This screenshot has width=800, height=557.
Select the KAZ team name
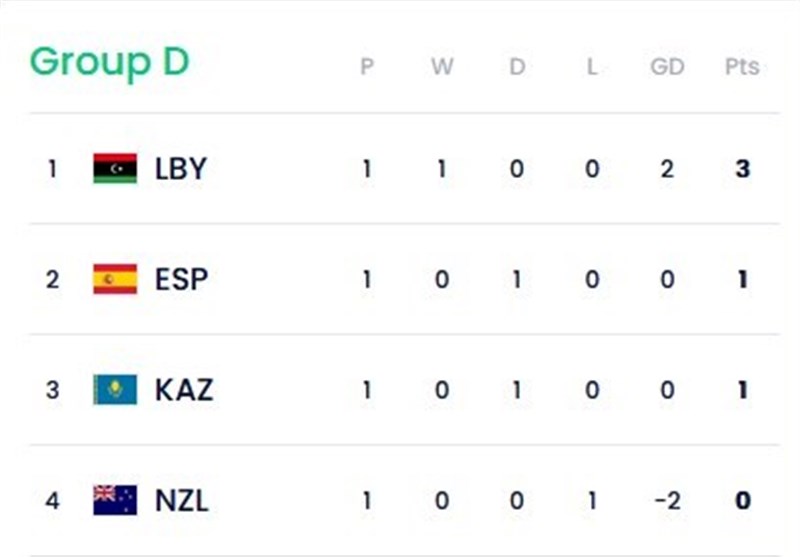pos(184,389)
